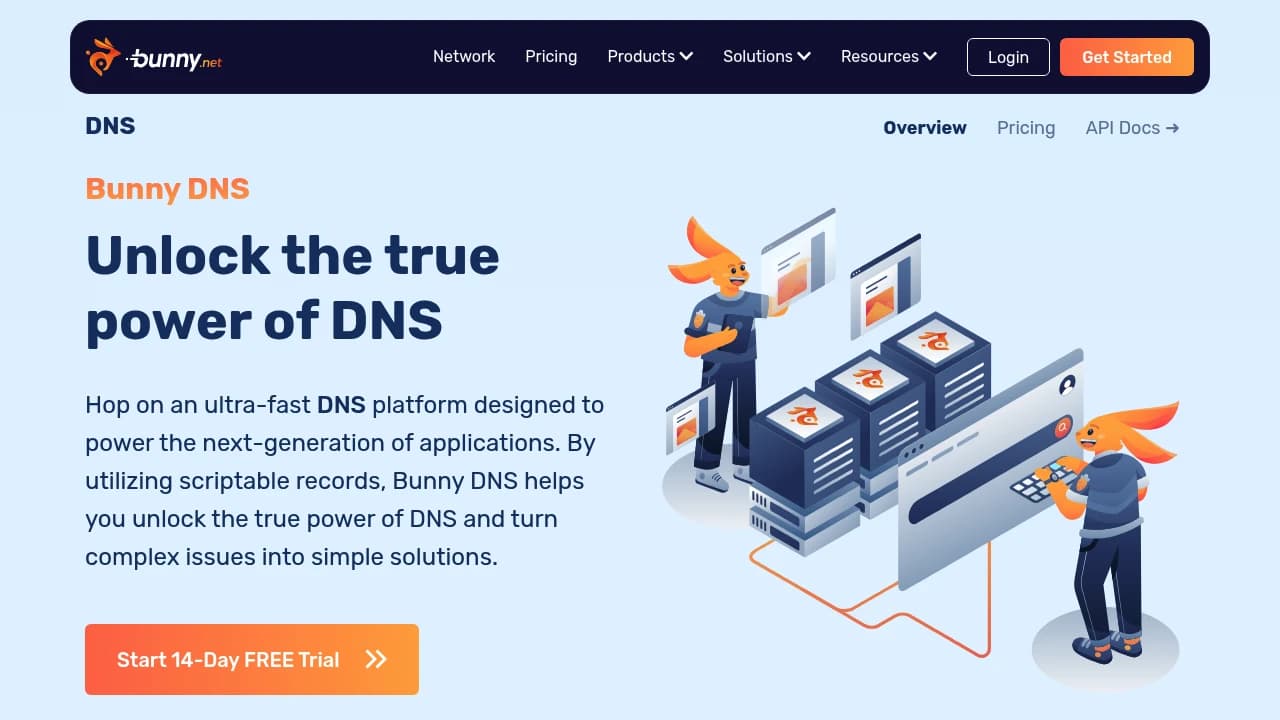The width and height of the screenshot is (1280, 720).
Task: Click the DNS section title
Action: 110,126
